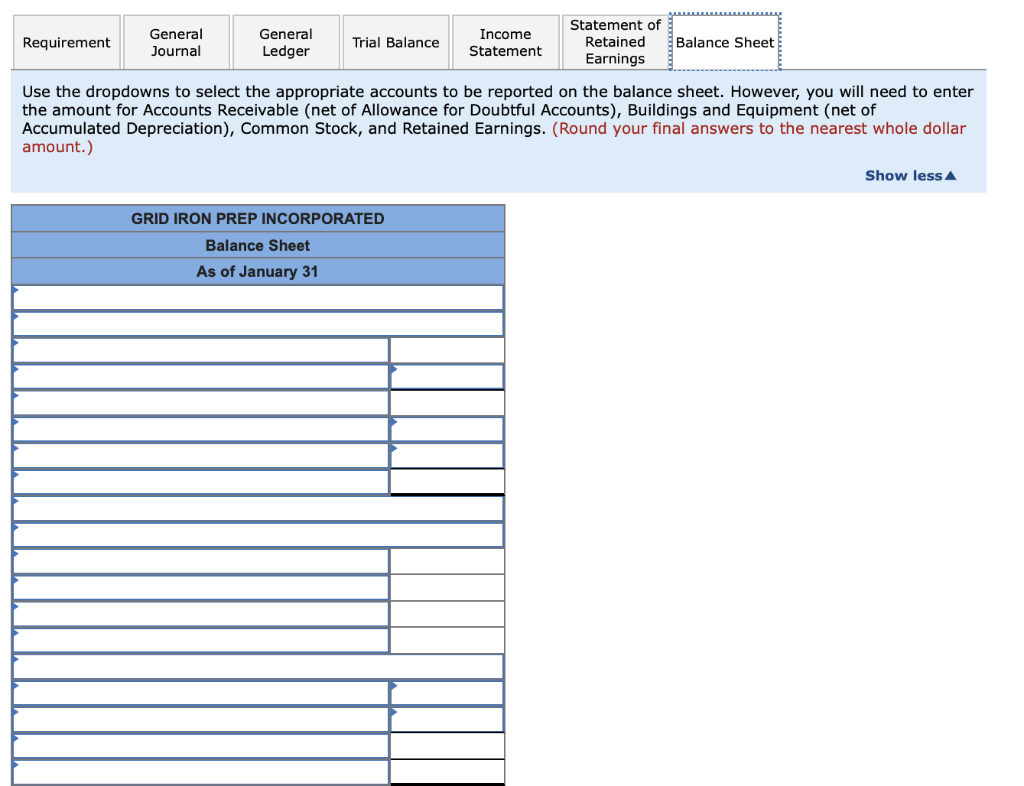This screenshot has width=1024, height=786.
Task: Open the amount dropdown next to the second asset row
Action: [x=447, y=376]
